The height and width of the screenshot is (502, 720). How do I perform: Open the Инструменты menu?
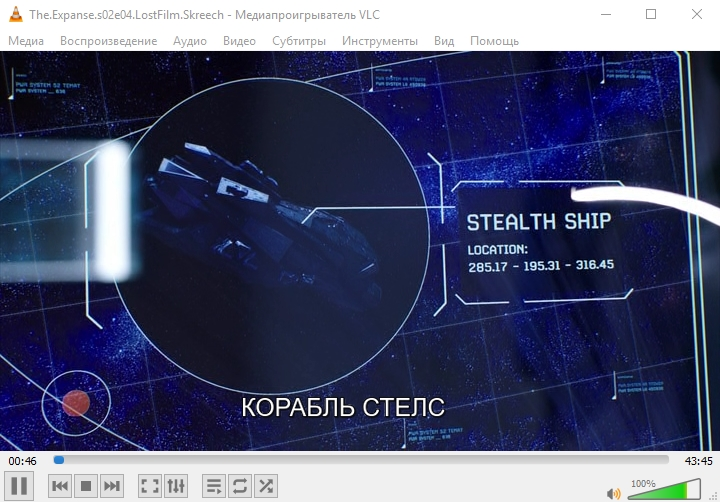tap(380, 41)
